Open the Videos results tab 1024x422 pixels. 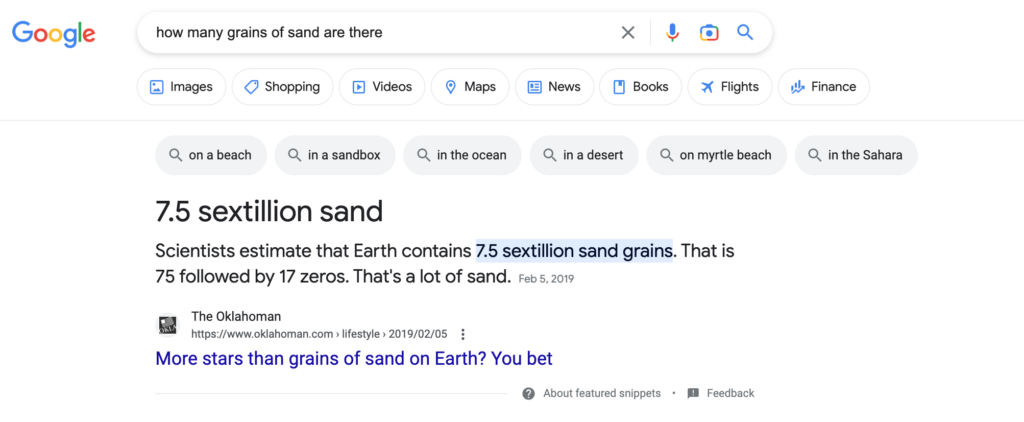coord(382,87)
